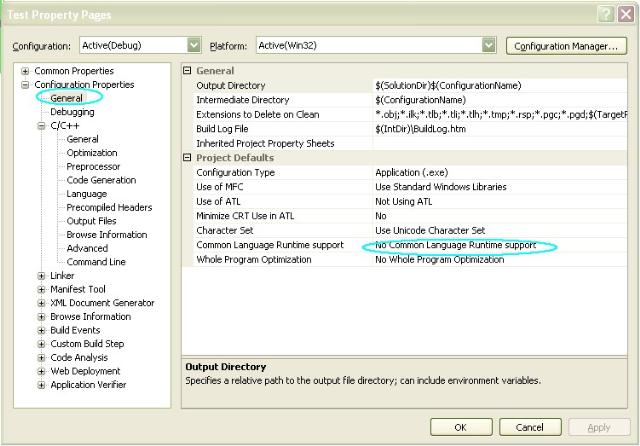The width and height of the screenshot is (640, 446).
Task: Select the Common Properties label
Action: (74, 71)
